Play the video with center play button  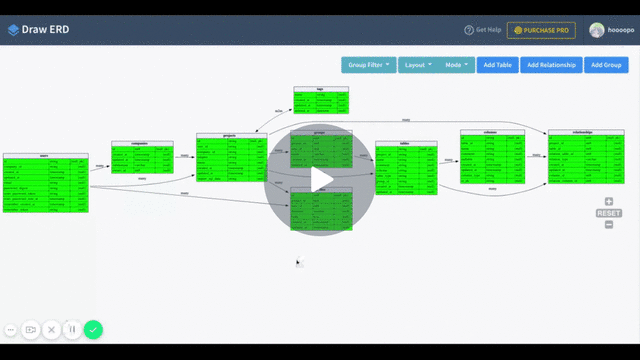coord(320,180)
